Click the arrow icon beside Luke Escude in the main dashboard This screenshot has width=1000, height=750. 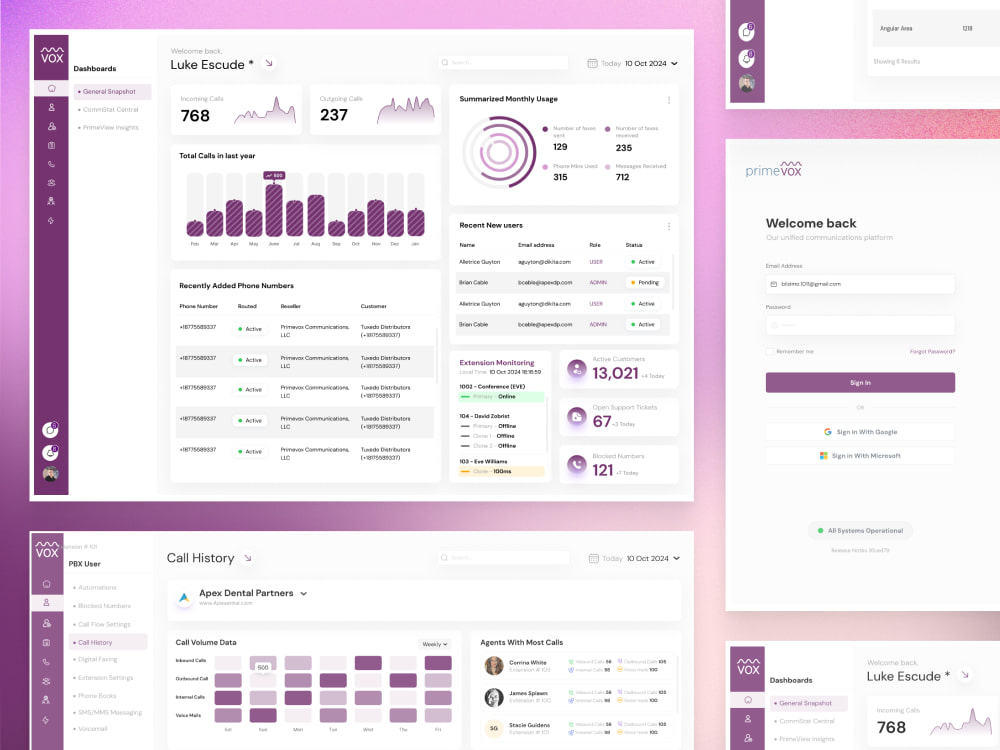click(269, 63)
